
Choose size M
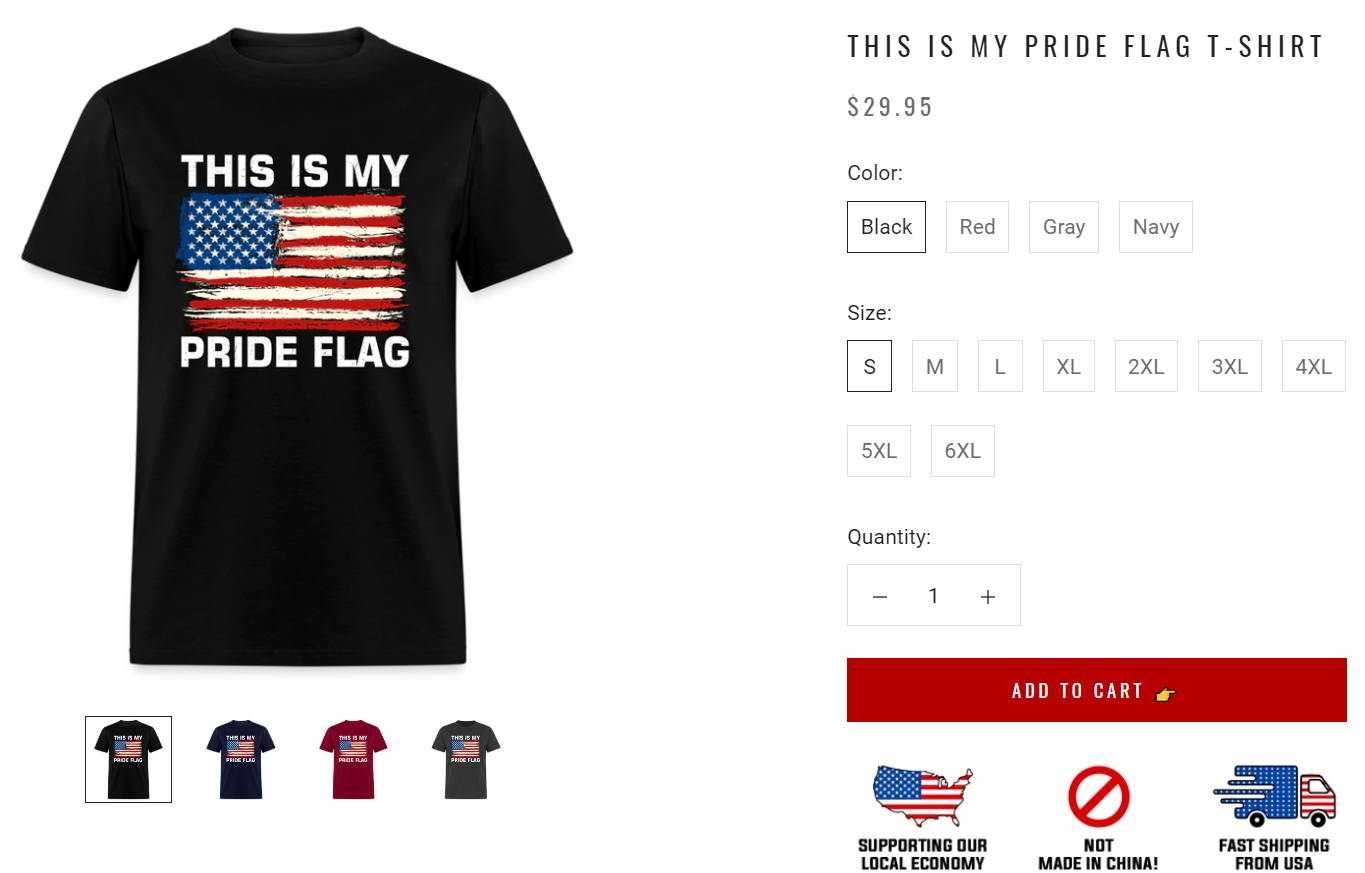[935, 366]
